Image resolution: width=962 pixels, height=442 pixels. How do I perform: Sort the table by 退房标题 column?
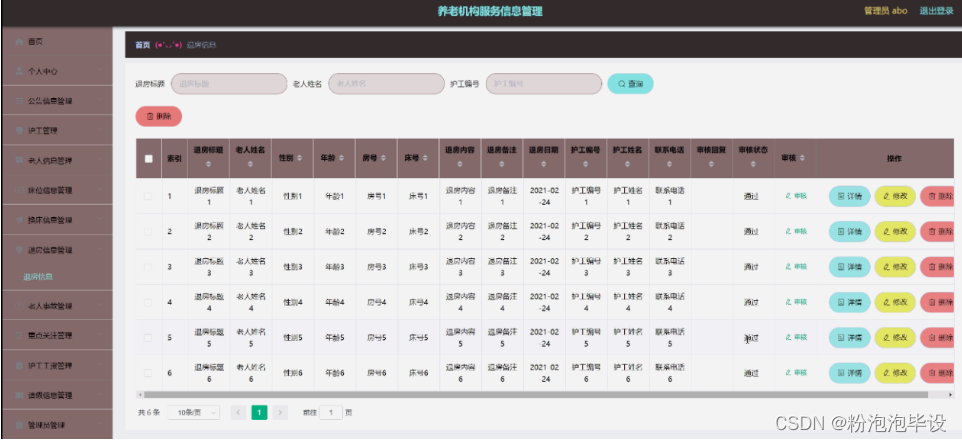click(x=209, y=165)
